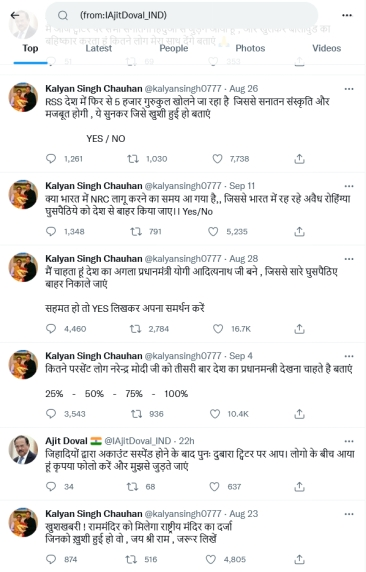Viewport: 366px width, 572px height.
Task: Retweet the Aug 23 Ram Mandir tweet
Action: [x=131, y=559]
